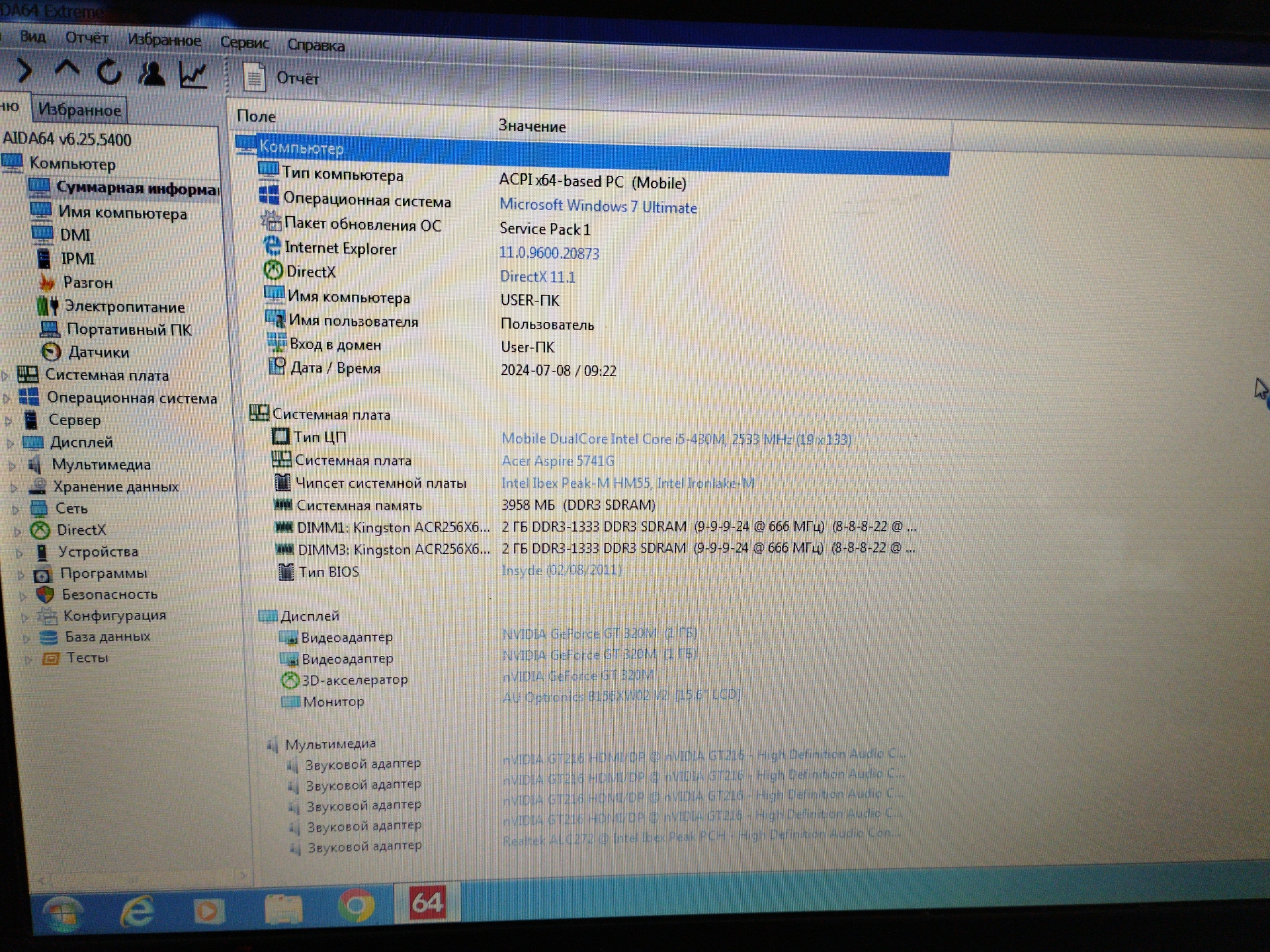Click the Тип компьютера field icon
Screen dimensions: 1270x952
point(268,171)
